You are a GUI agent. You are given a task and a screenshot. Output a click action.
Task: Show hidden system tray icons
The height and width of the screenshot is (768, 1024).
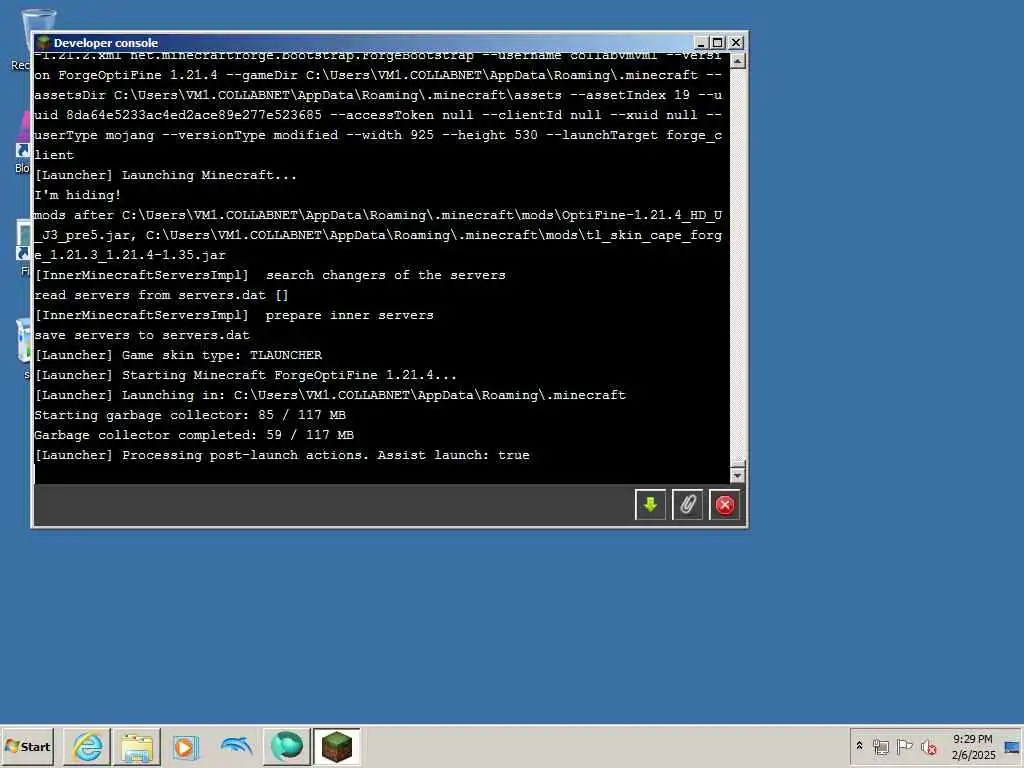(859, 746)
